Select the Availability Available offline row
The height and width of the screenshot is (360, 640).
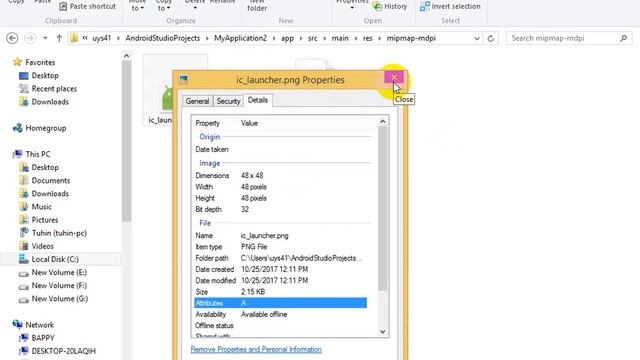281,314
